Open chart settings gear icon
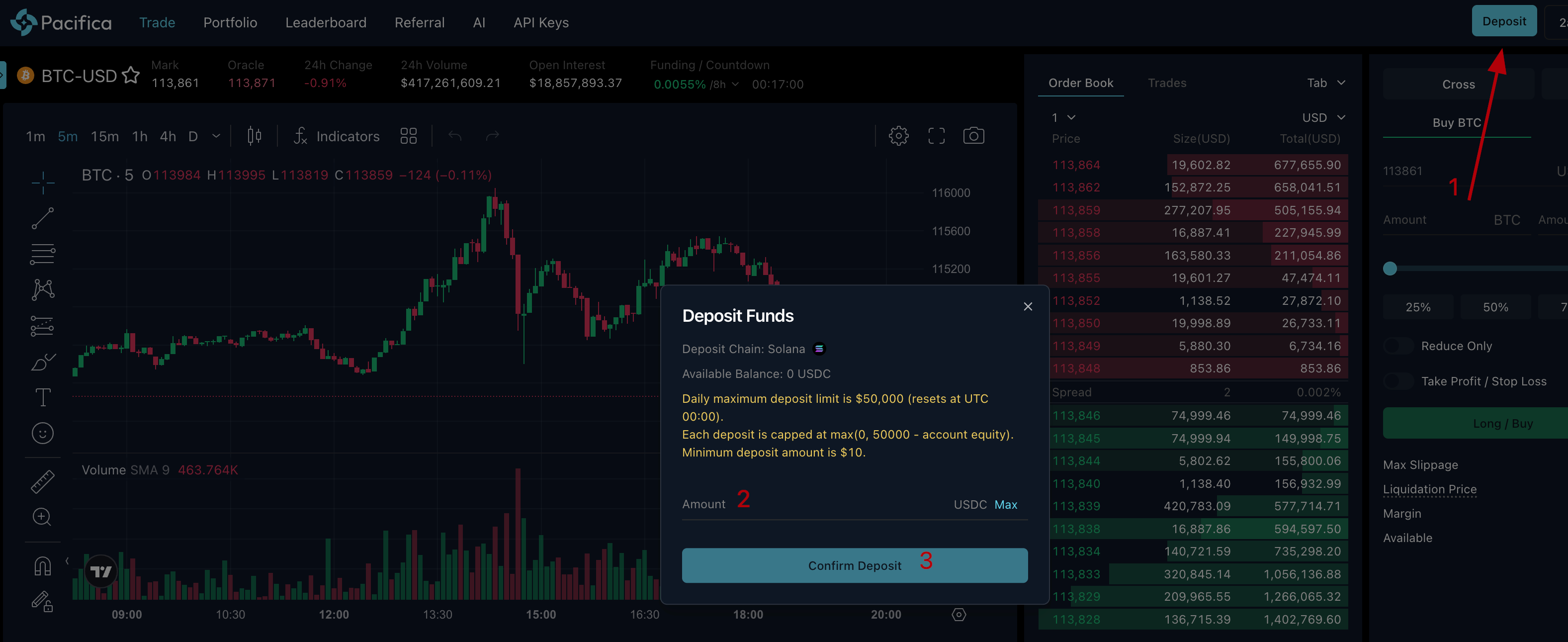1568x642 pixels. 898,136
